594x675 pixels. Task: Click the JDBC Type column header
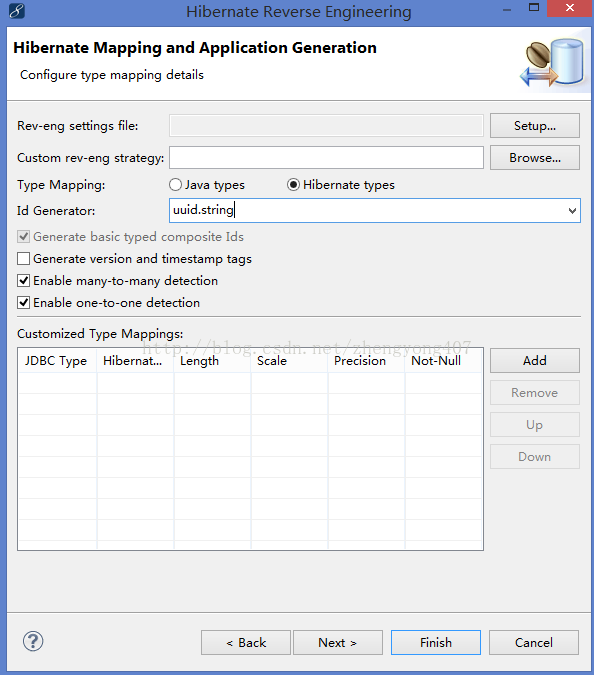click(58, 361)
